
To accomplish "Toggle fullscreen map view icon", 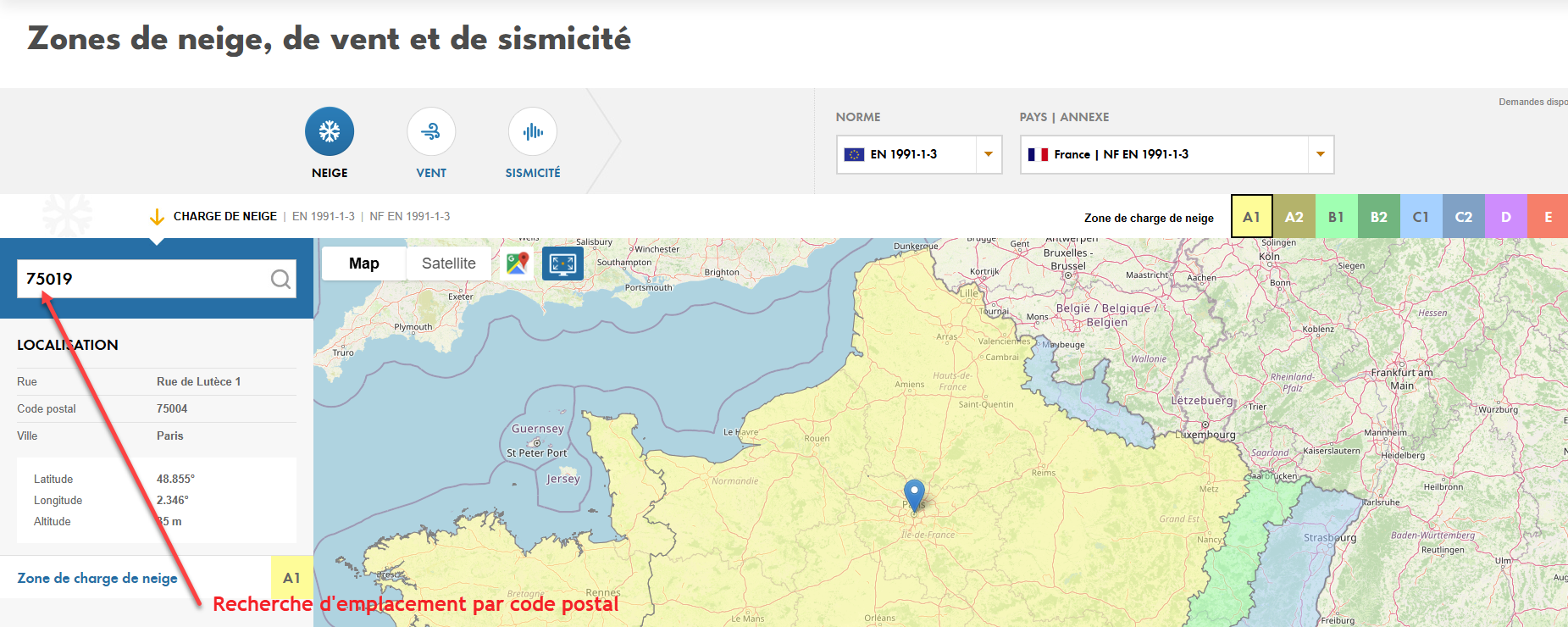I will 562,264.
